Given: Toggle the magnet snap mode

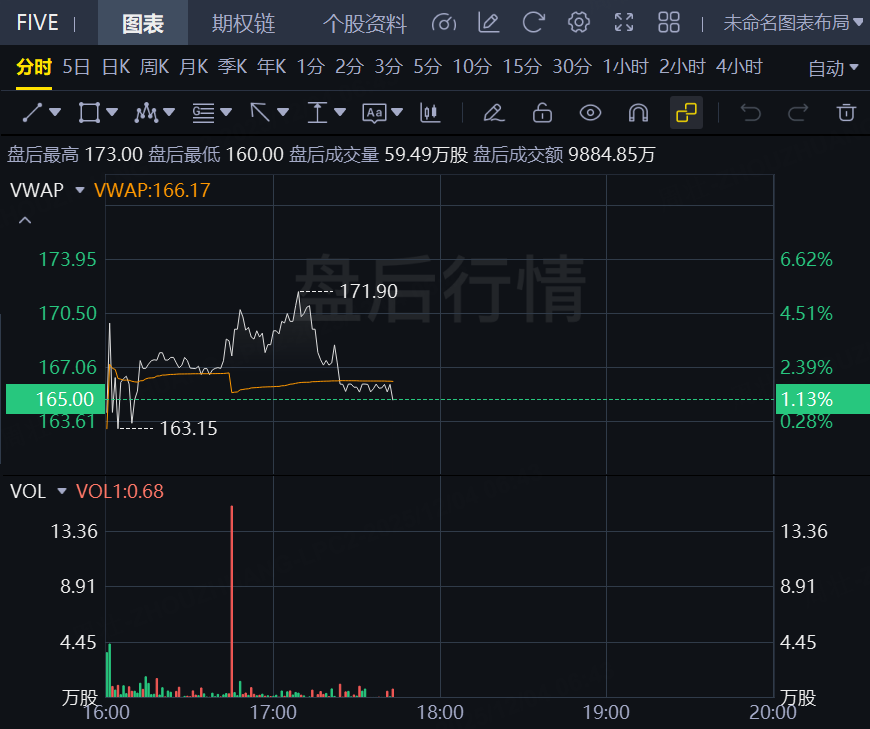Looking at the screenshot, I should pos(638,112).
